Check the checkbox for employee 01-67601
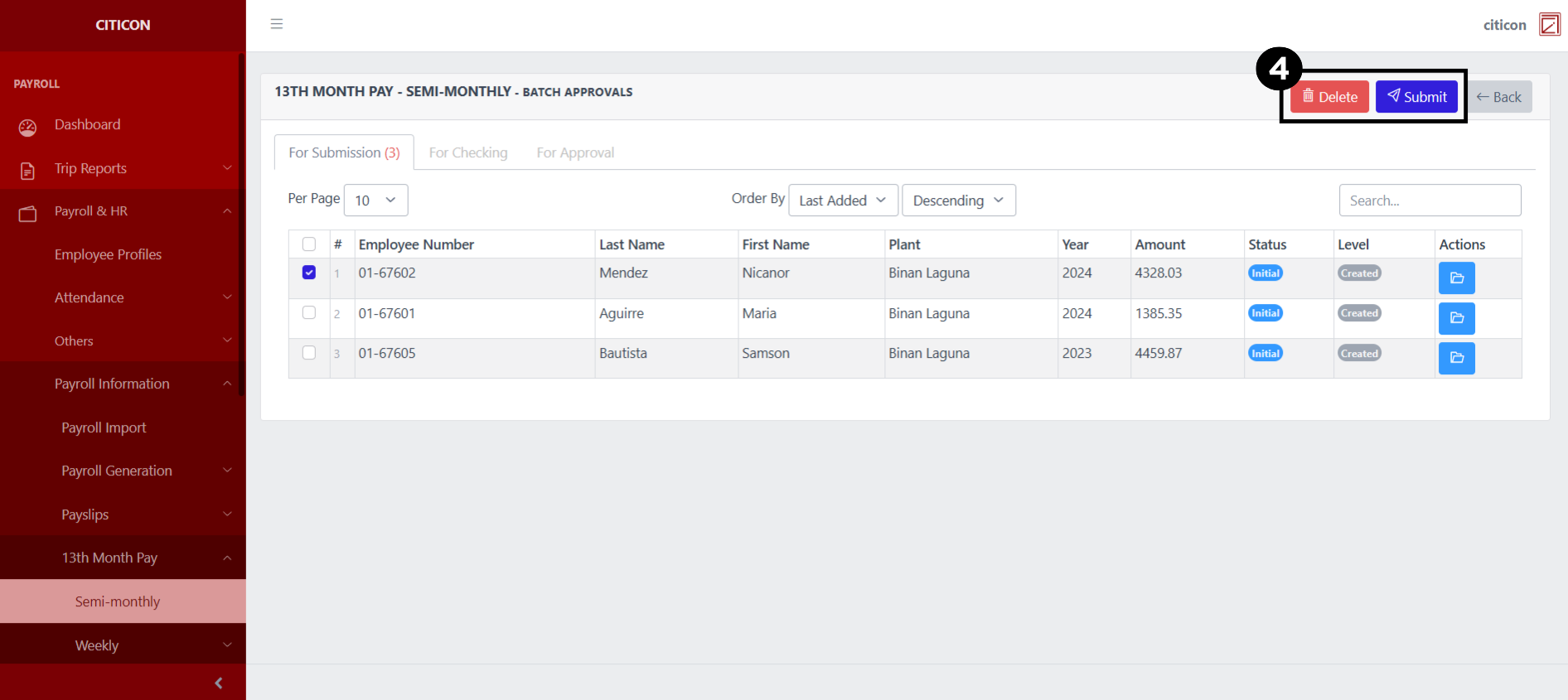Viewport: 1568px width, 700px height. pos(309,312)
